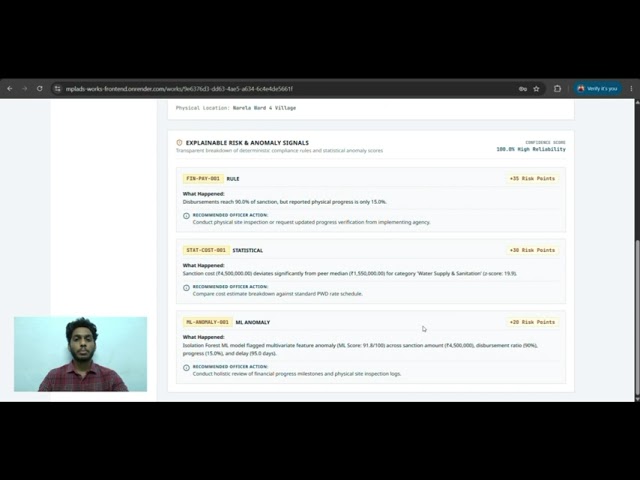This screenshot has width=640, height=480.
Task: Click the Confidence Score label
Action: point(545,142)
